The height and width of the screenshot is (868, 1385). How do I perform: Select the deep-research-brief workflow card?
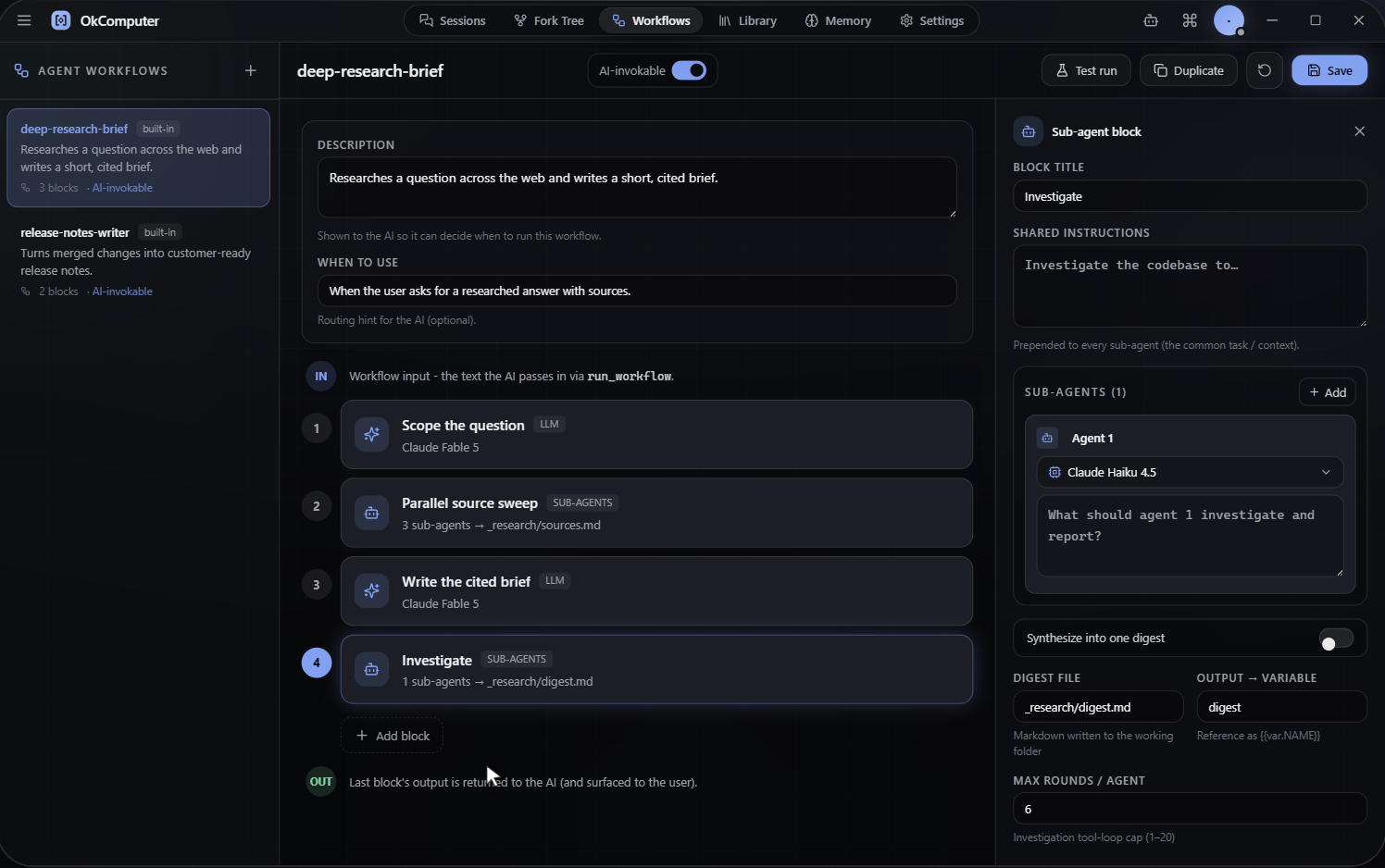pyautogui.click(x=138, y=157)
